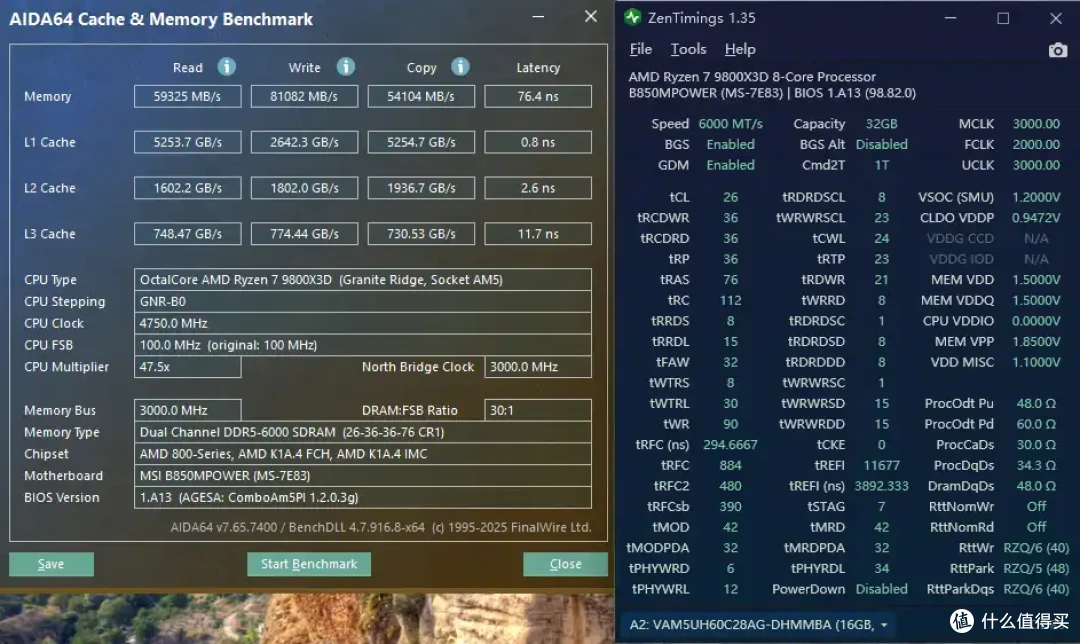Click the Memory Bus 3000.0 MHz field

[187, 411]
